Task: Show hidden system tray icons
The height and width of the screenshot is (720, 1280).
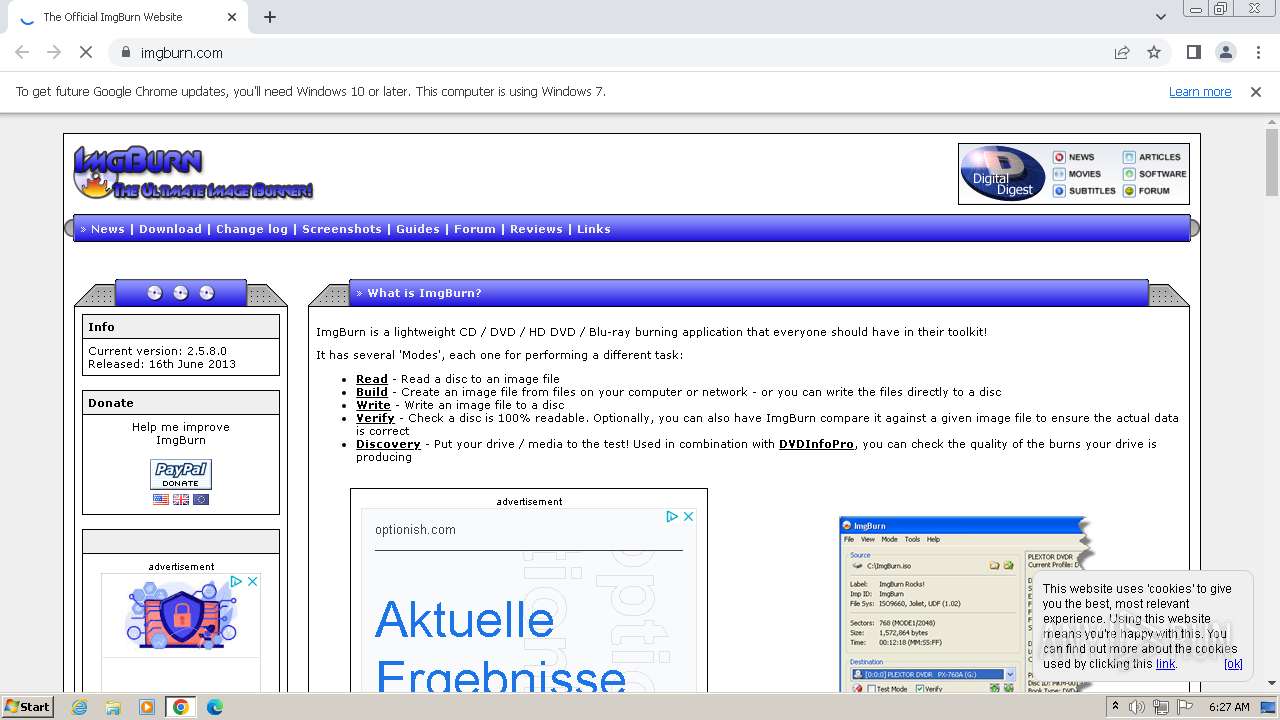Action: point(1115,707)
